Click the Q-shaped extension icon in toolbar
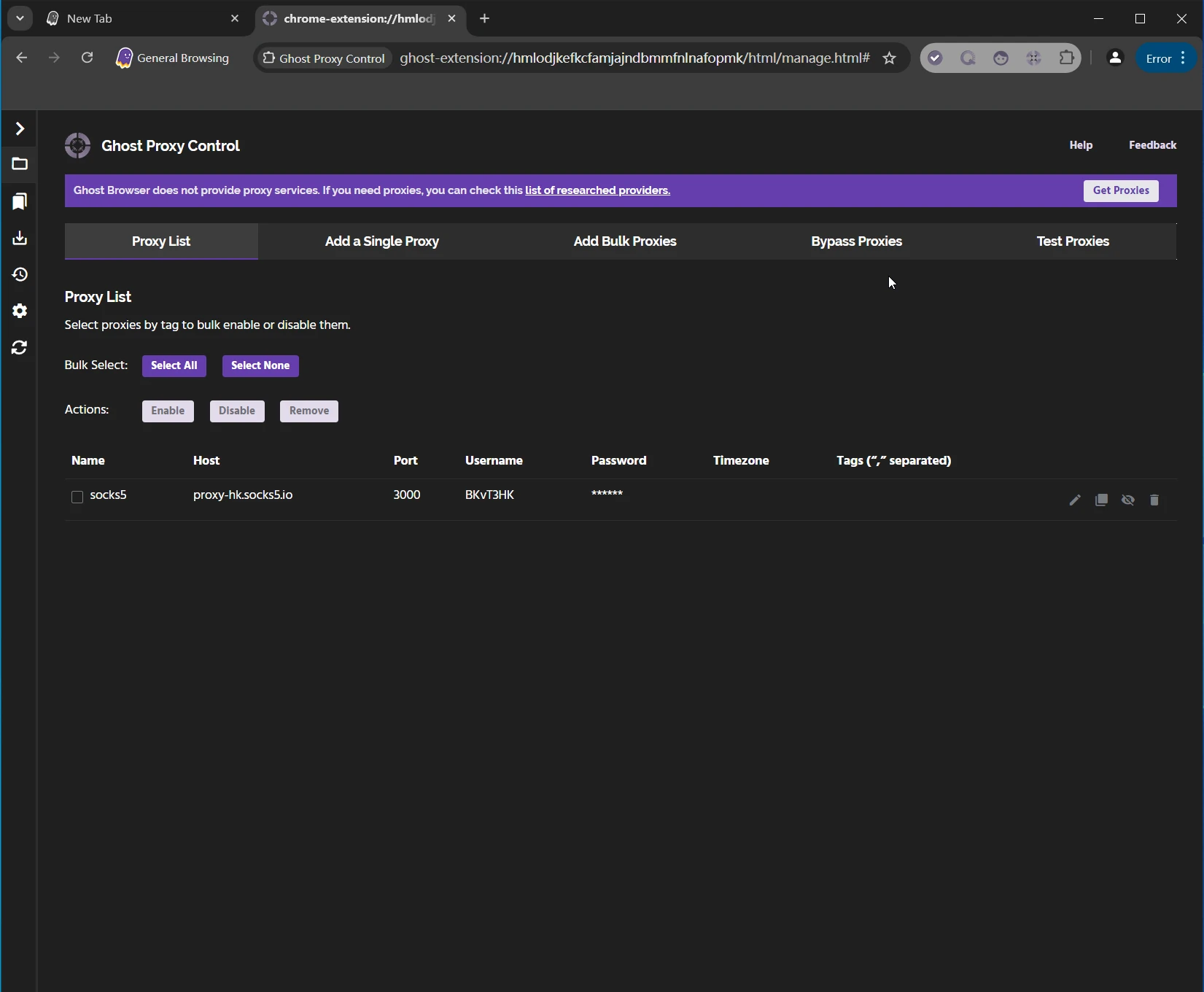Screen dimensions: 1204x992 click(968, 58)
